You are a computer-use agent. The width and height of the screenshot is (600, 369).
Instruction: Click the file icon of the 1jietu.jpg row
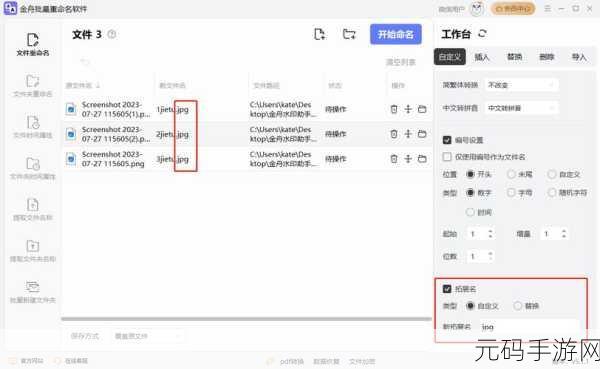pyautogui.click(x=71, y=109)
